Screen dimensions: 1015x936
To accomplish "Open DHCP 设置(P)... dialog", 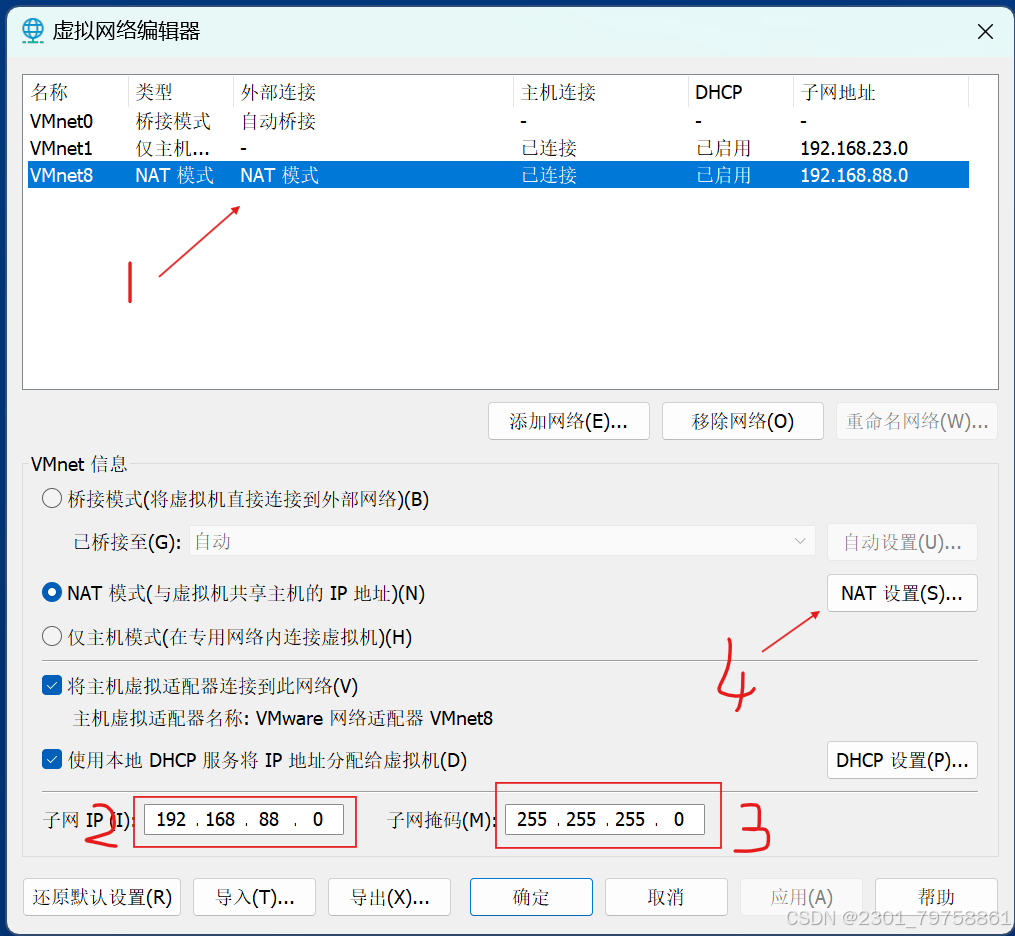I will (902, 760).
